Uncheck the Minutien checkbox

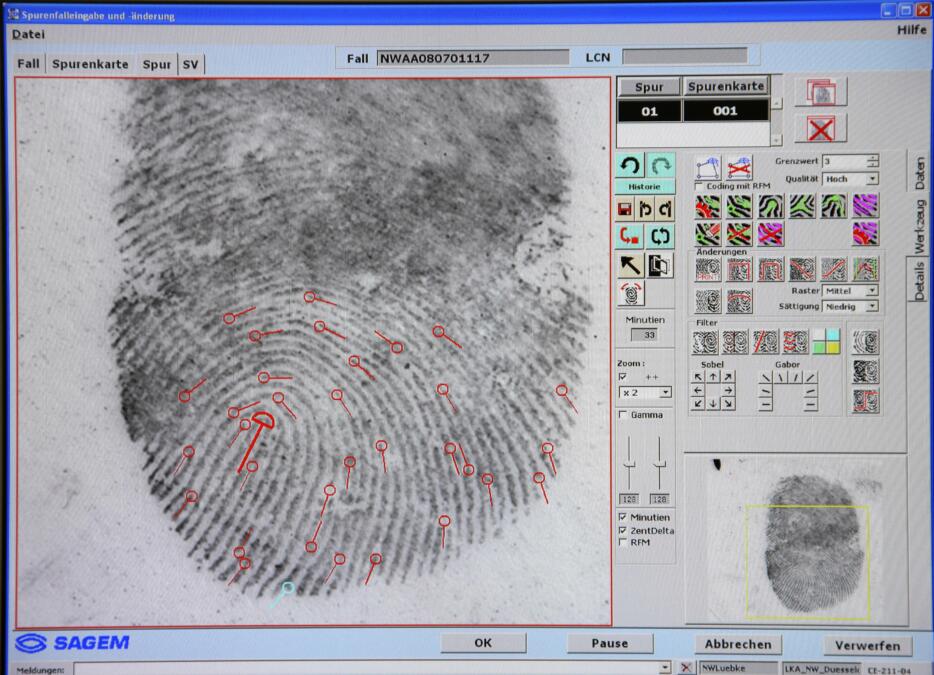(x=624, y=517)
